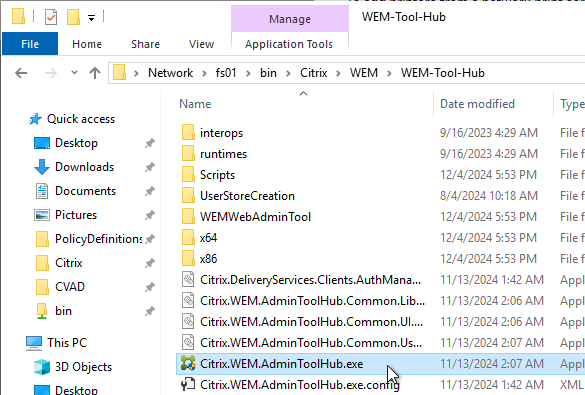Select the Citrix.WEM.AdminToolHub.exe application icon
This screenshot has width=585, height=395.
point(188,363)
